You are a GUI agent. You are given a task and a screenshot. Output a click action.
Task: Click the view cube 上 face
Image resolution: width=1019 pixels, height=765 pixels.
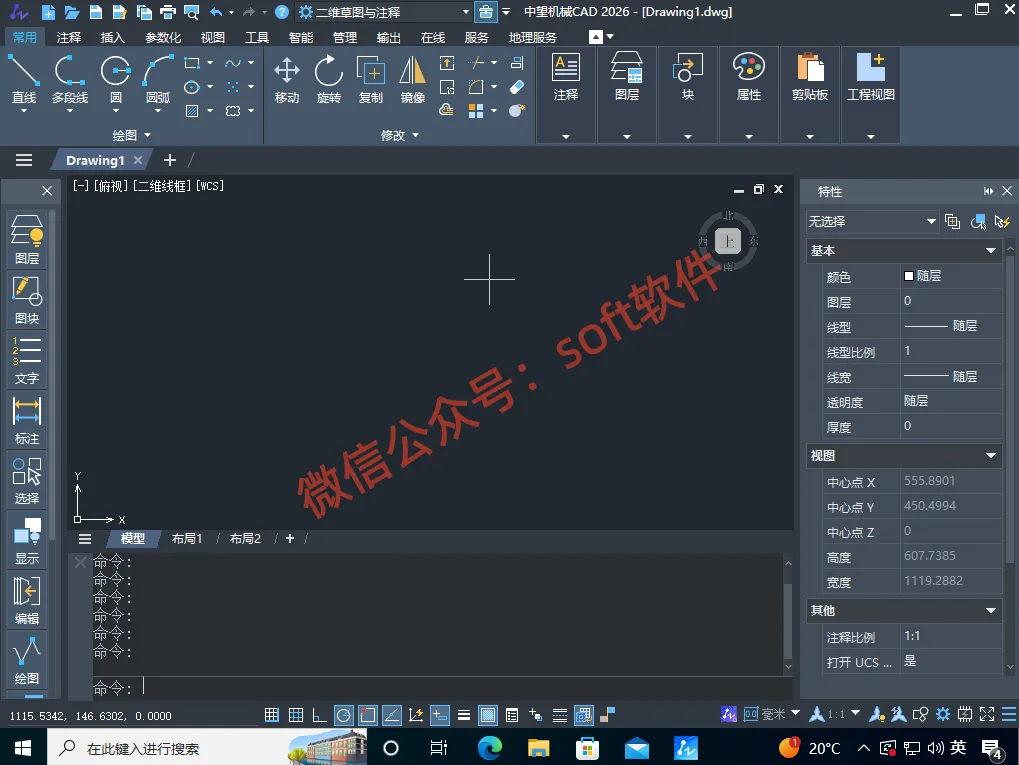click(x=728, y=241)
